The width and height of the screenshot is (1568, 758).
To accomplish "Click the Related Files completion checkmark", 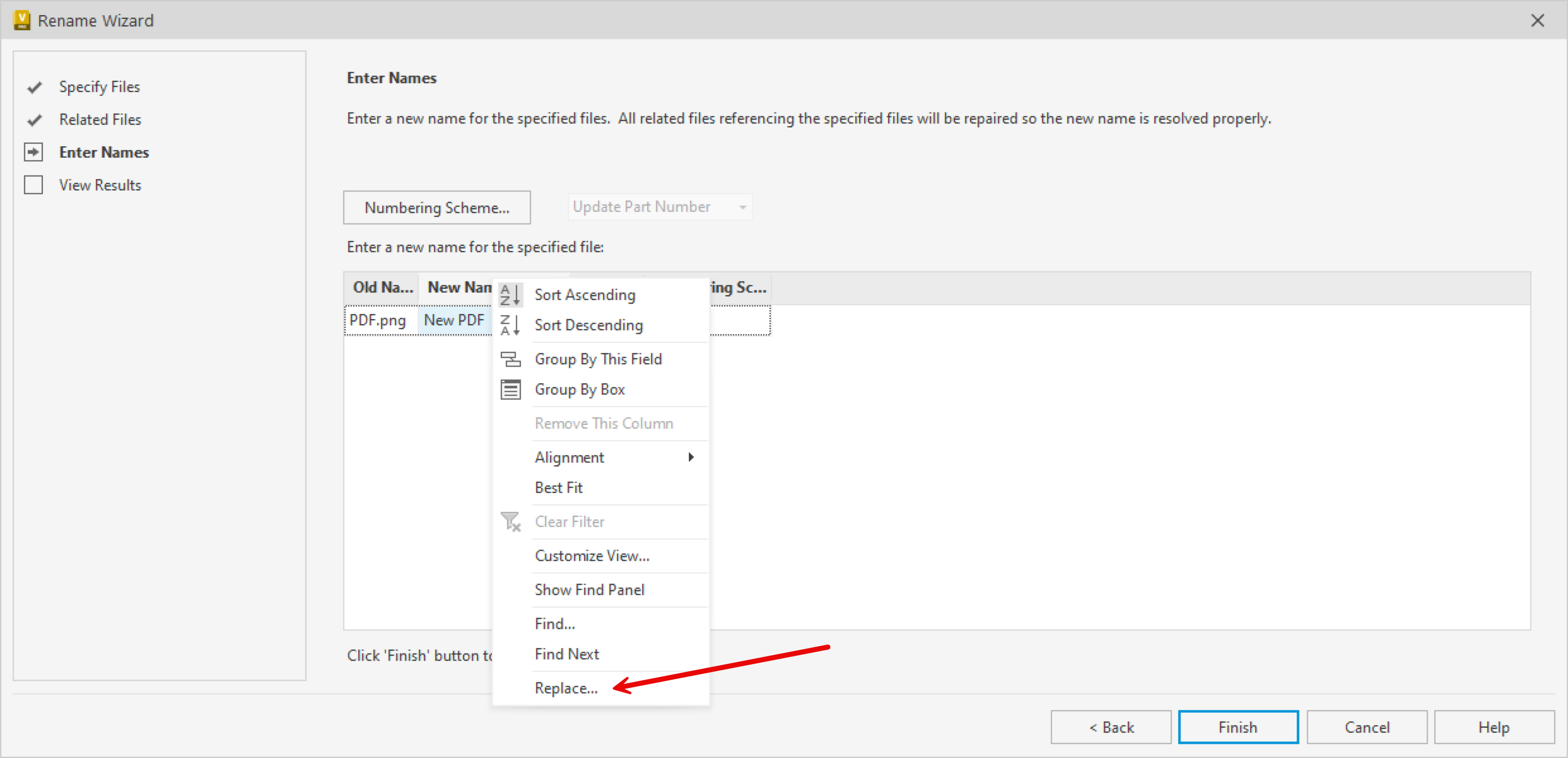I will pyautogui.click(x=34, y=119).
